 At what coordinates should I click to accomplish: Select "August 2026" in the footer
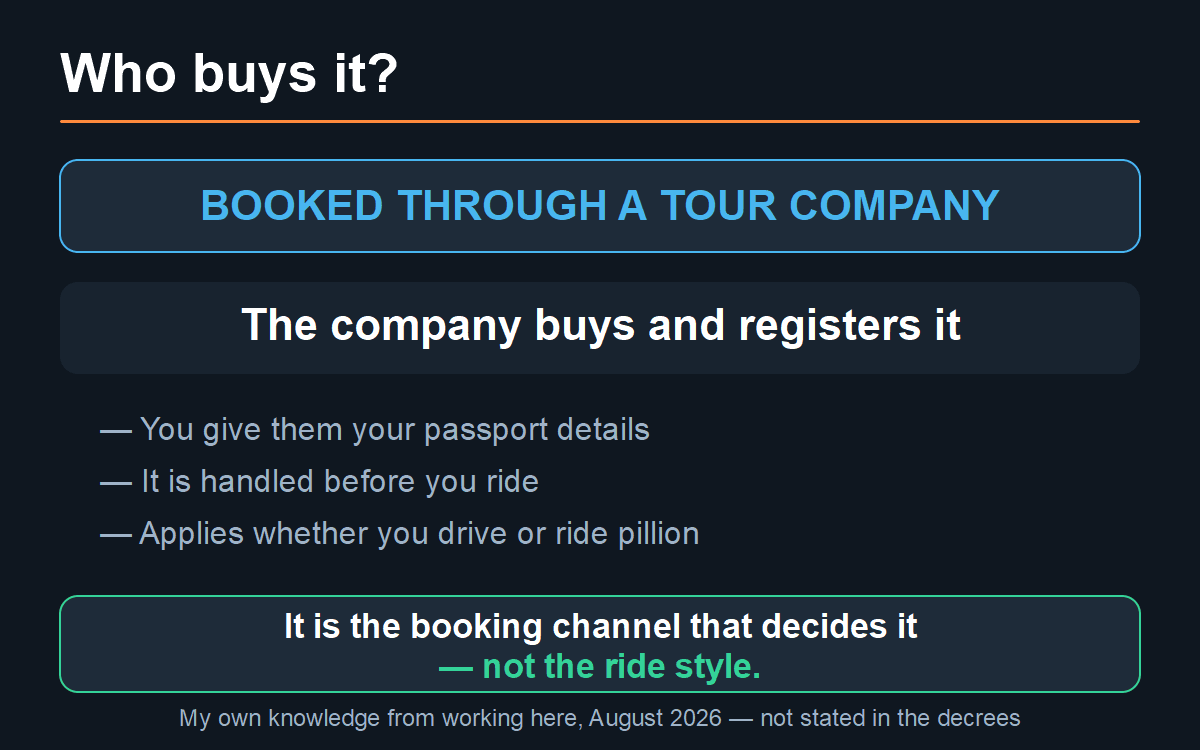point(655,718)
